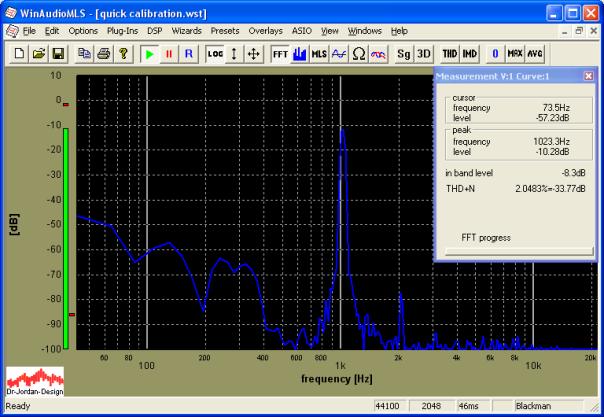Save the setup with the floppy disk icon
The image size is (604, 417).
[58, 53]
